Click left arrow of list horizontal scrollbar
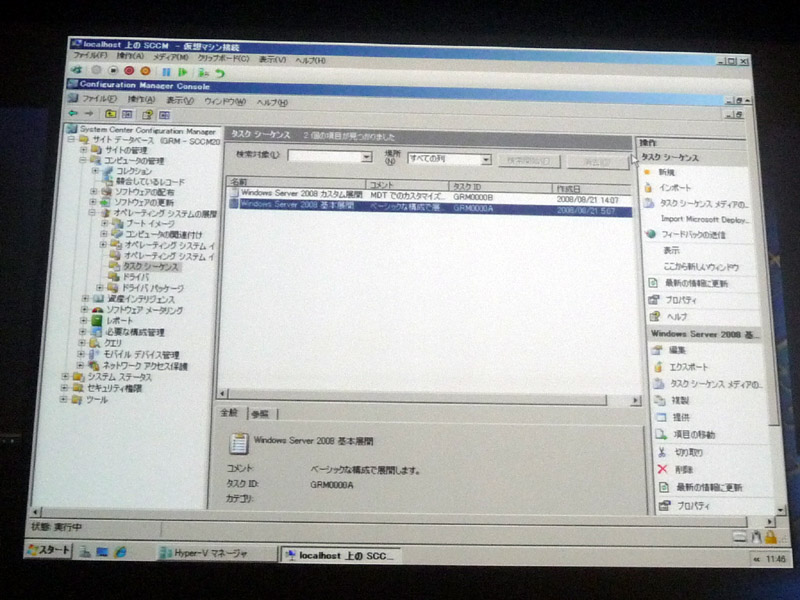Image resolution: width=800 pixels, height=600 pixels. [222, 393]
